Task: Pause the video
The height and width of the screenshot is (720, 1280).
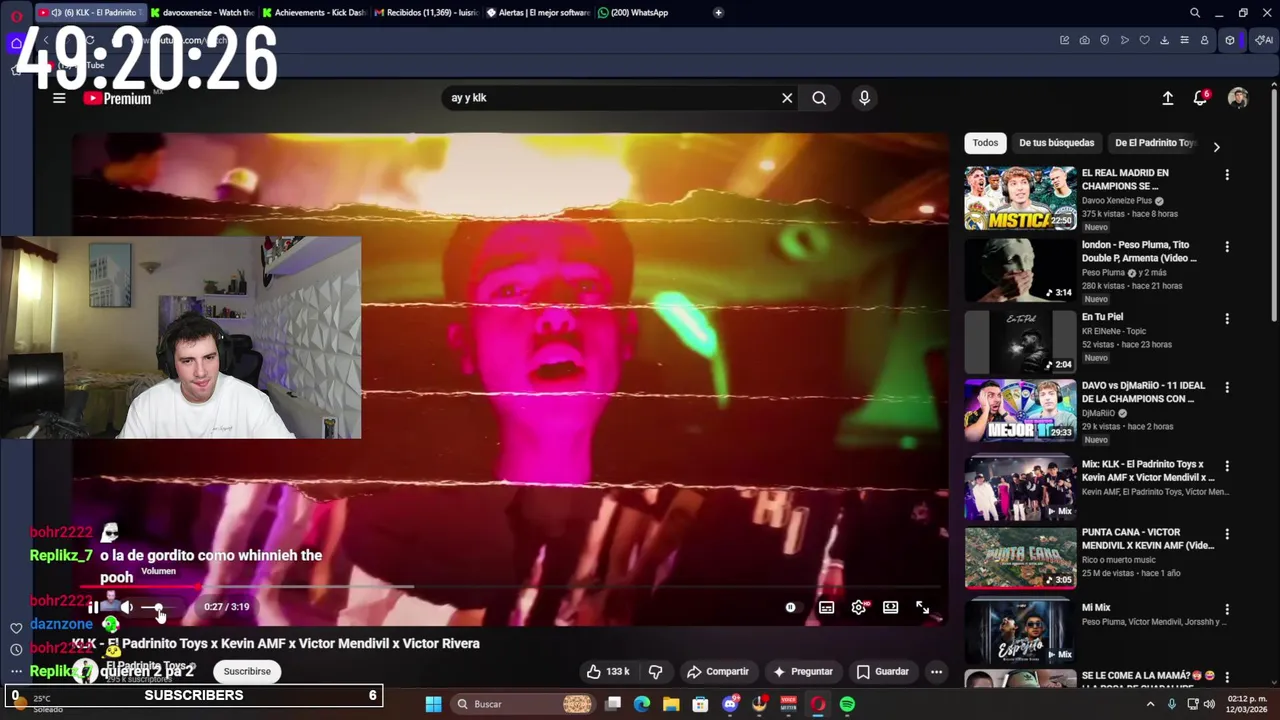Action: click(x=93, y=607)
